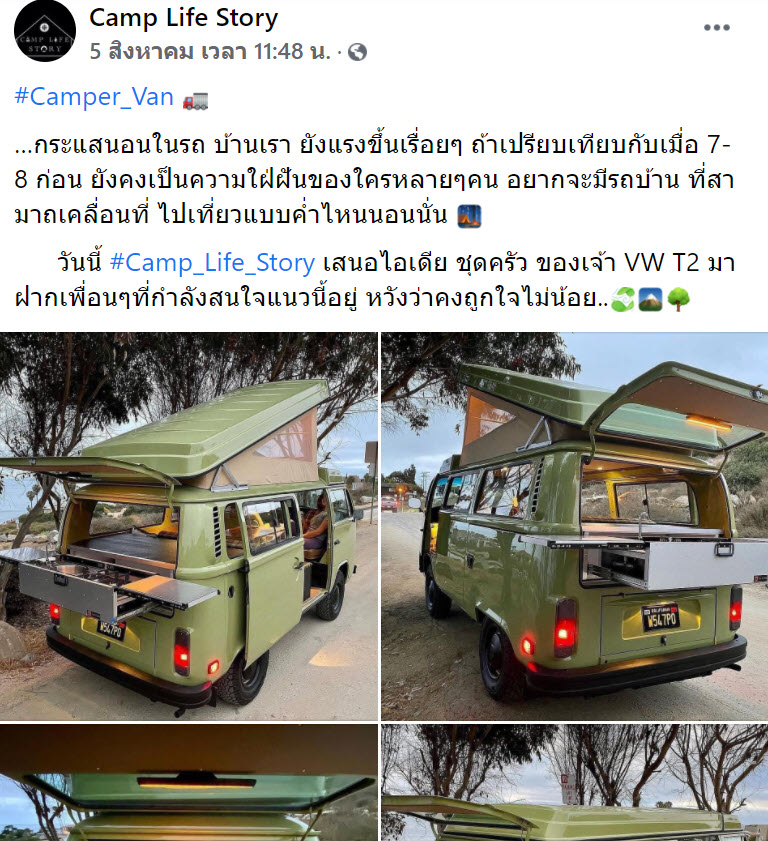Screen dimensions: 768x841
Task: Open bottom-right photo of van roof
Action: pyautogui.click(x=574, y=783)
